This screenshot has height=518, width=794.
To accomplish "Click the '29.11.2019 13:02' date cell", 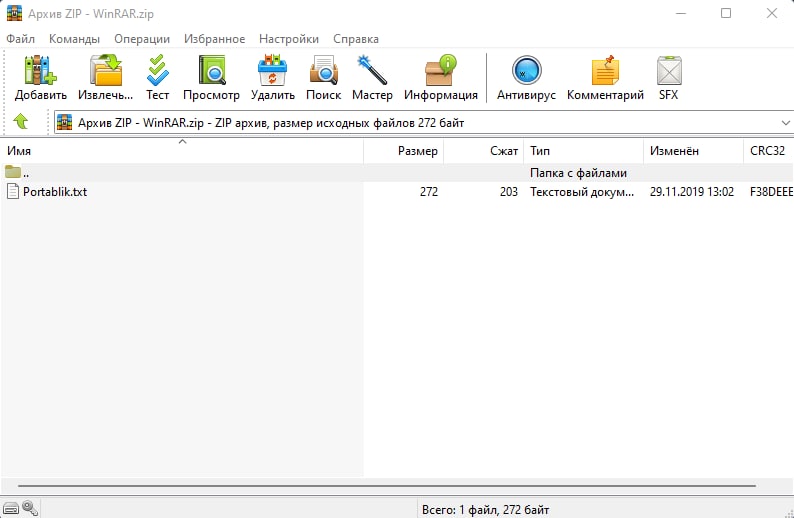I will 692,192.
